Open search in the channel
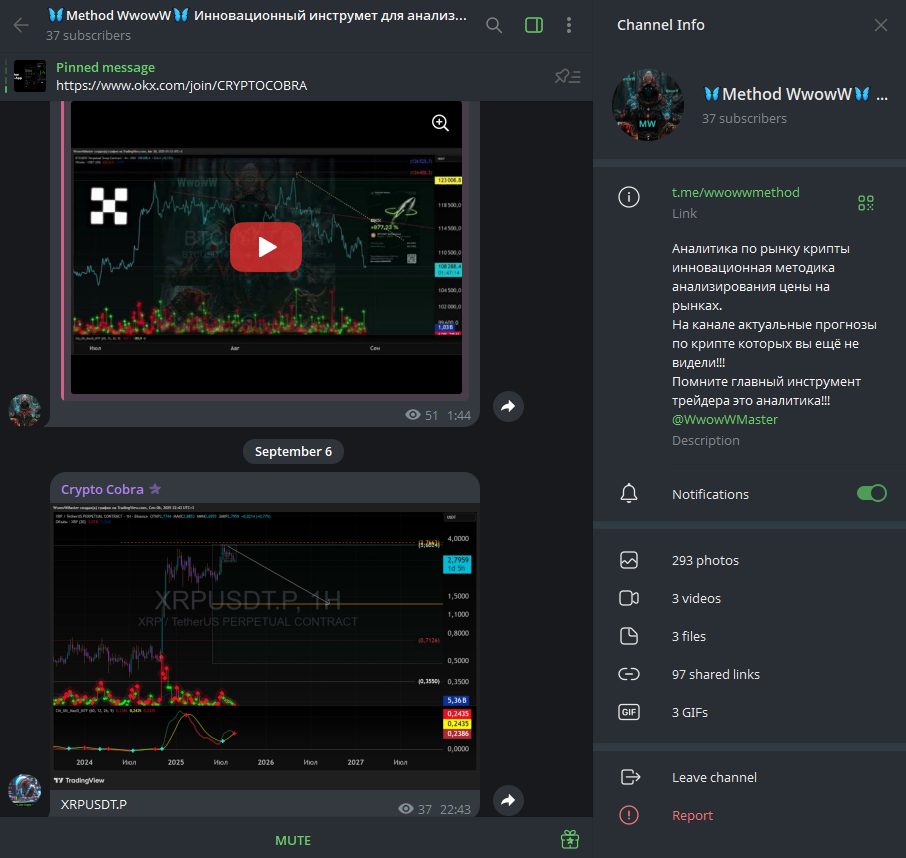Screen dimensions: 906x858 click(x=494, y=25)
